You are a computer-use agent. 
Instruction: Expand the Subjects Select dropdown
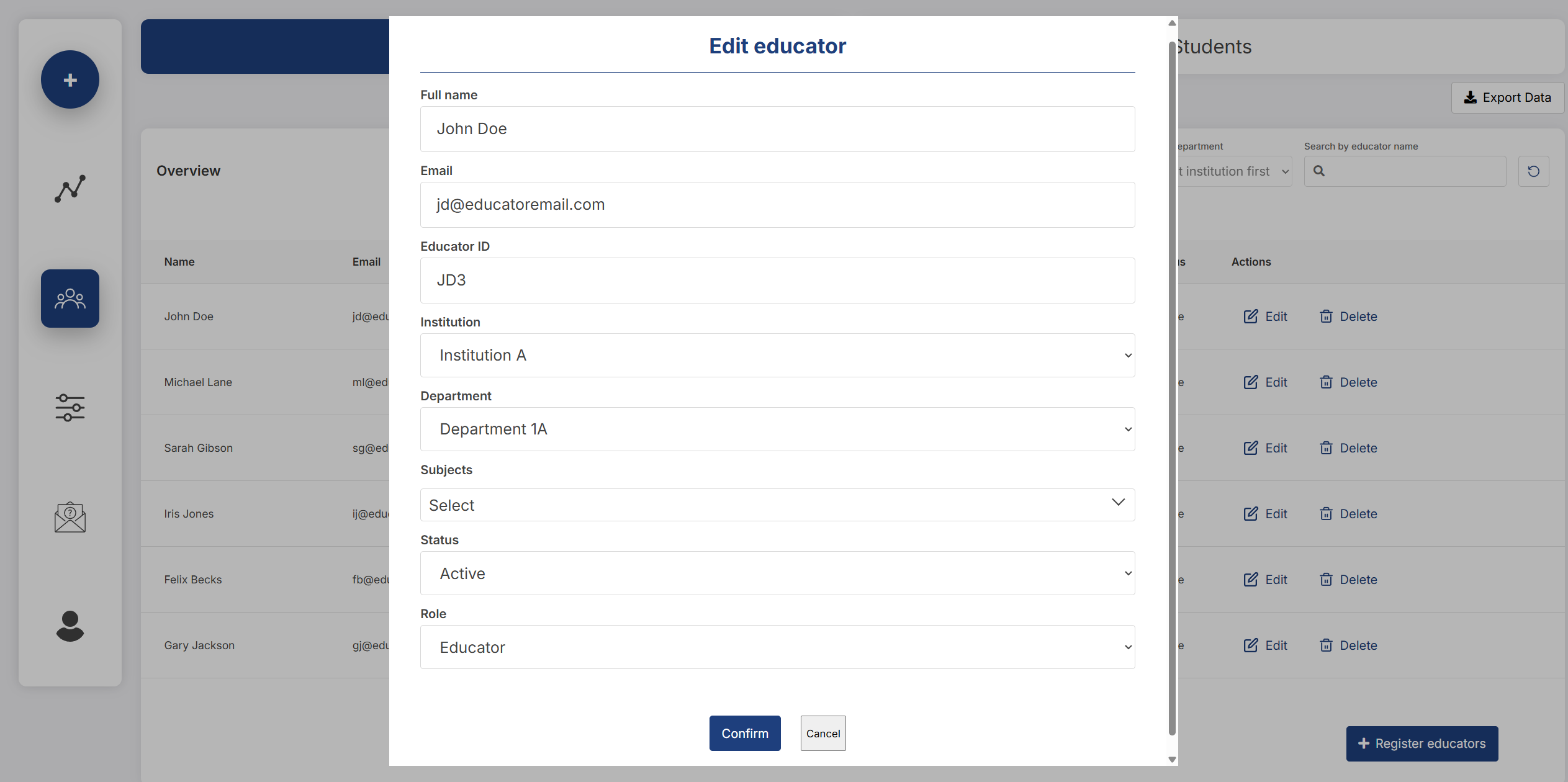pos(777,505)
